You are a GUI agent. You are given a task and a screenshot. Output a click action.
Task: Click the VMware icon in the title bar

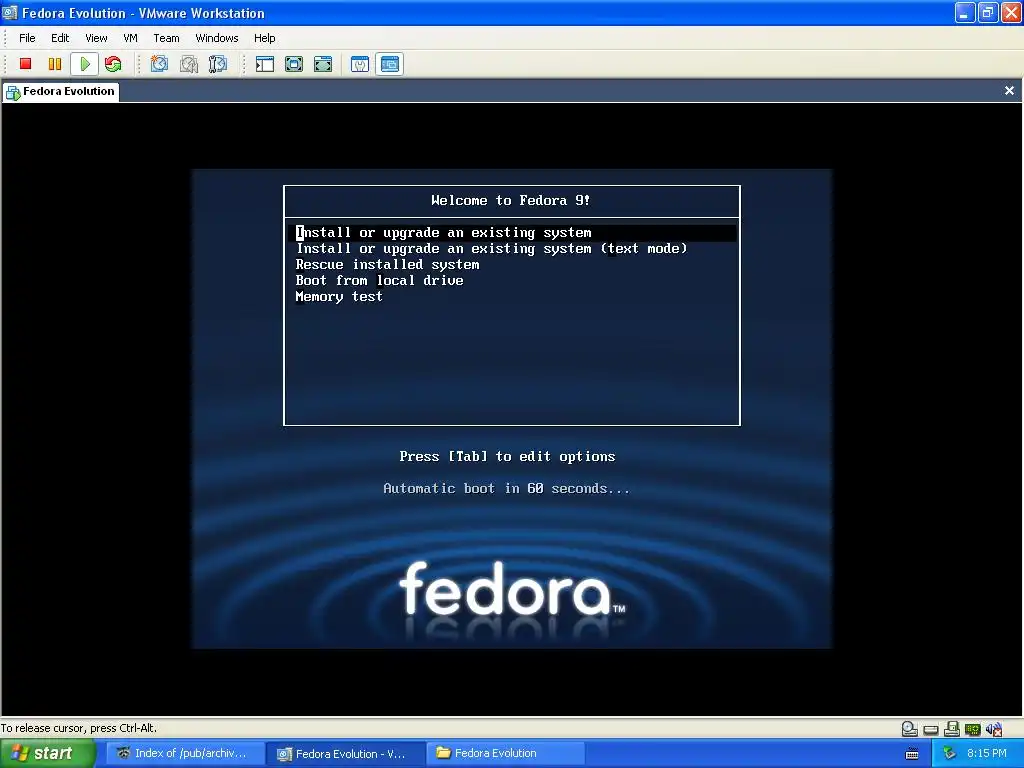pos(10,12)
